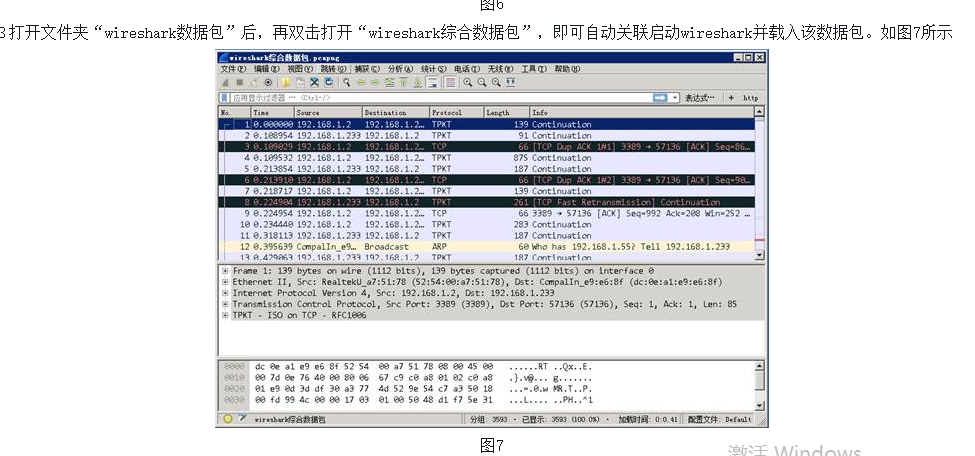Click packet list scrollbar up arrow
The width and height of the screenshot is (975, 456).
tap(759, 113)
